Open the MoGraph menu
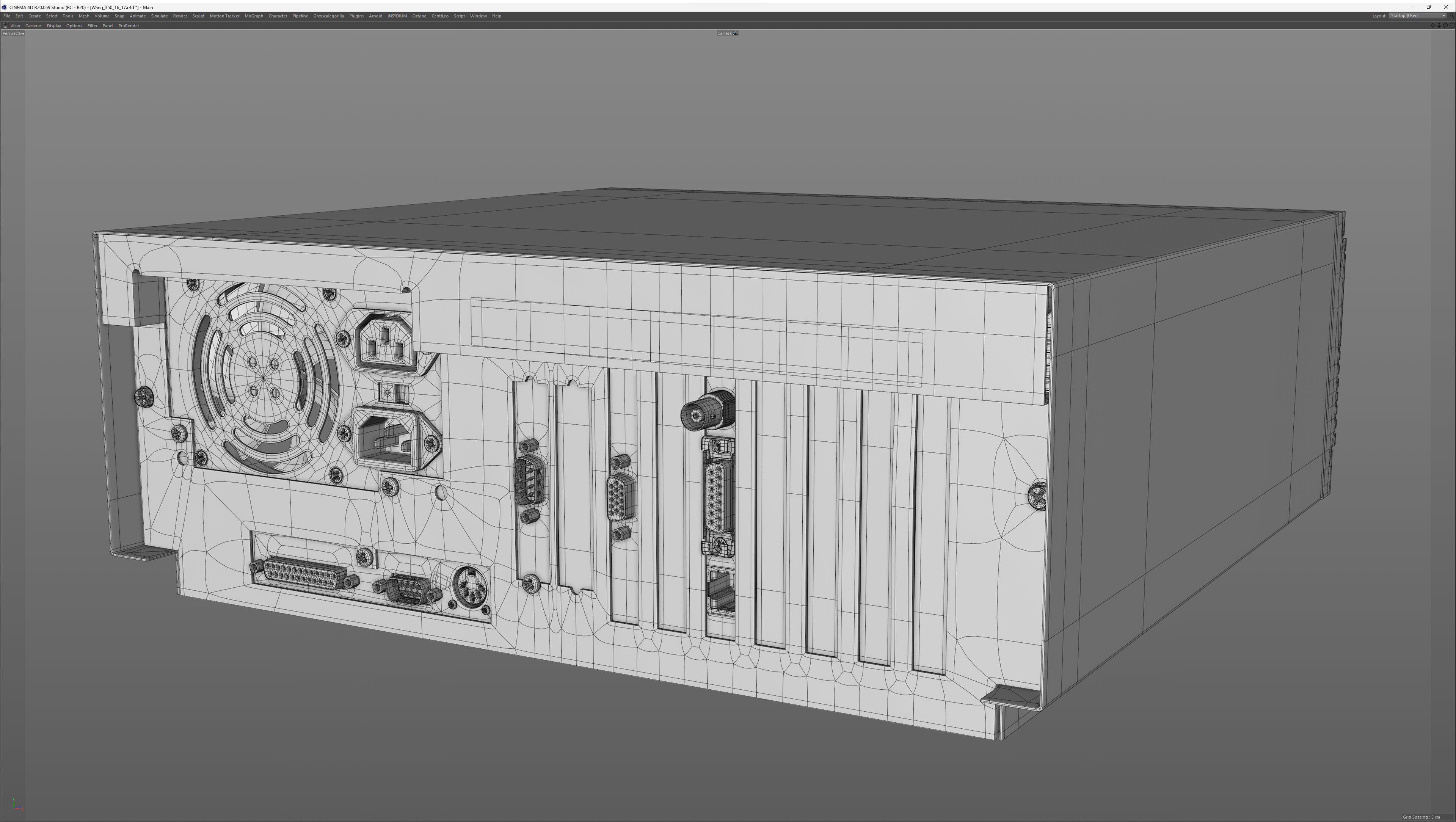This screenshot has height=822, width=1456. [254, 16]
